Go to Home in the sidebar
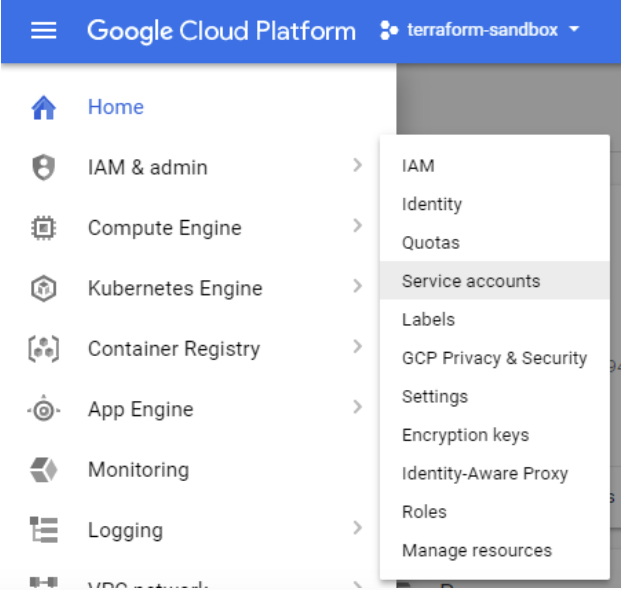Screen dimensions: 622x590 (x=116, y=107)
